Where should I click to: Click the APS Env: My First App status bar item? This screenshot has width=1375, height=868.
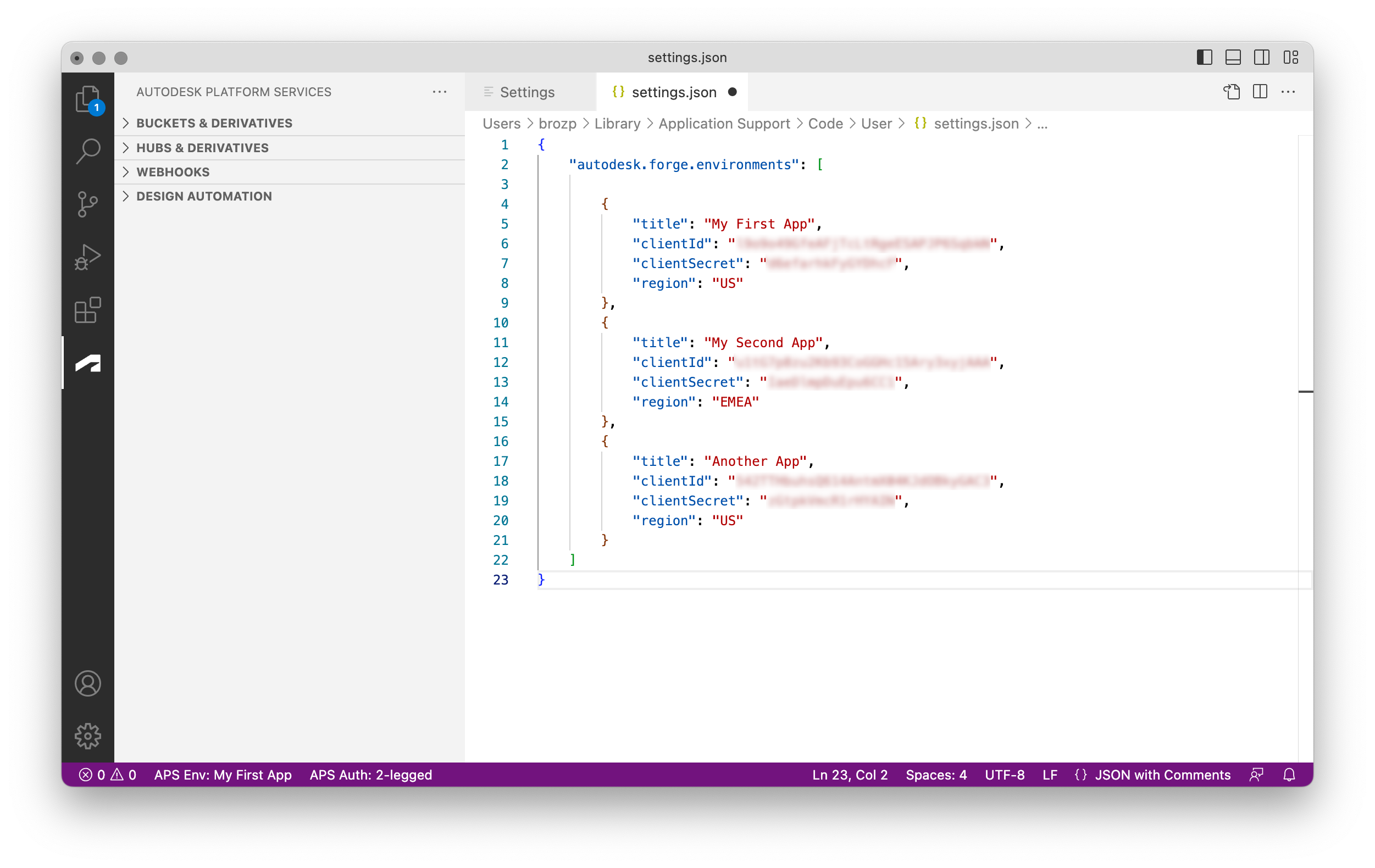pos(222,775)
